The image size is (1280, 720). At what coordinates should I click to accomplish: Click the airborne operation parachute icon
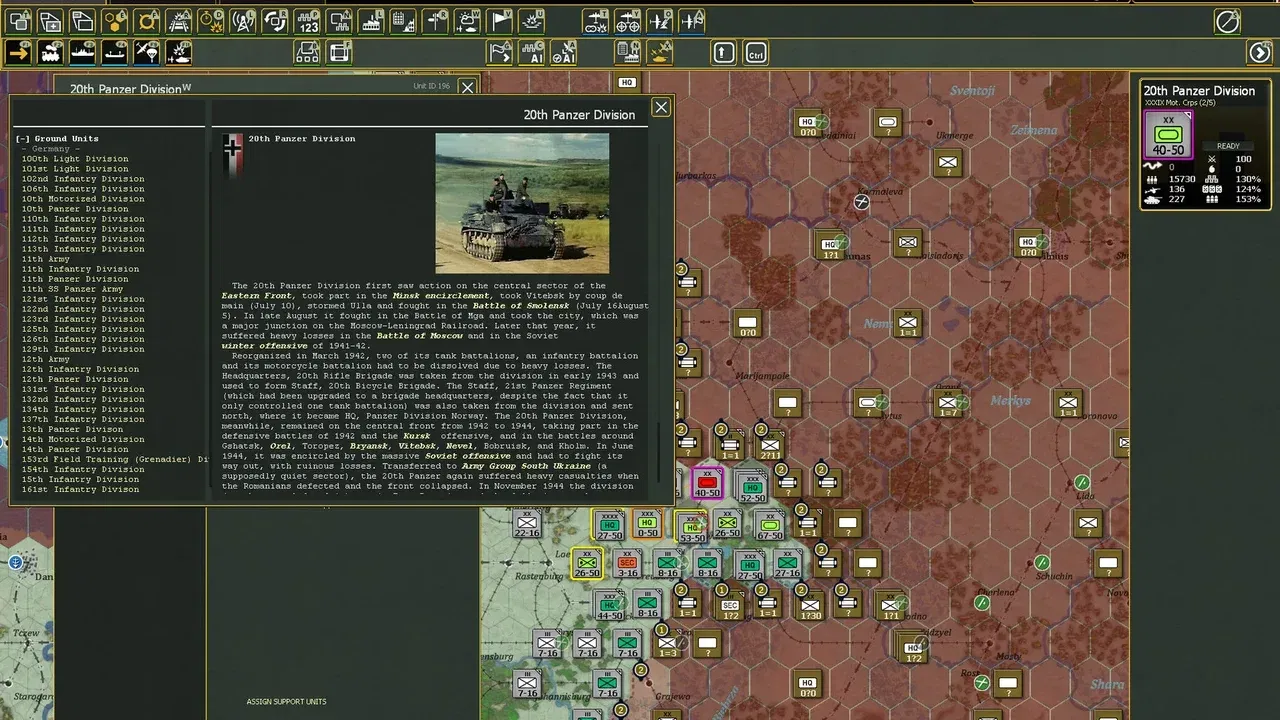[148, 52]
